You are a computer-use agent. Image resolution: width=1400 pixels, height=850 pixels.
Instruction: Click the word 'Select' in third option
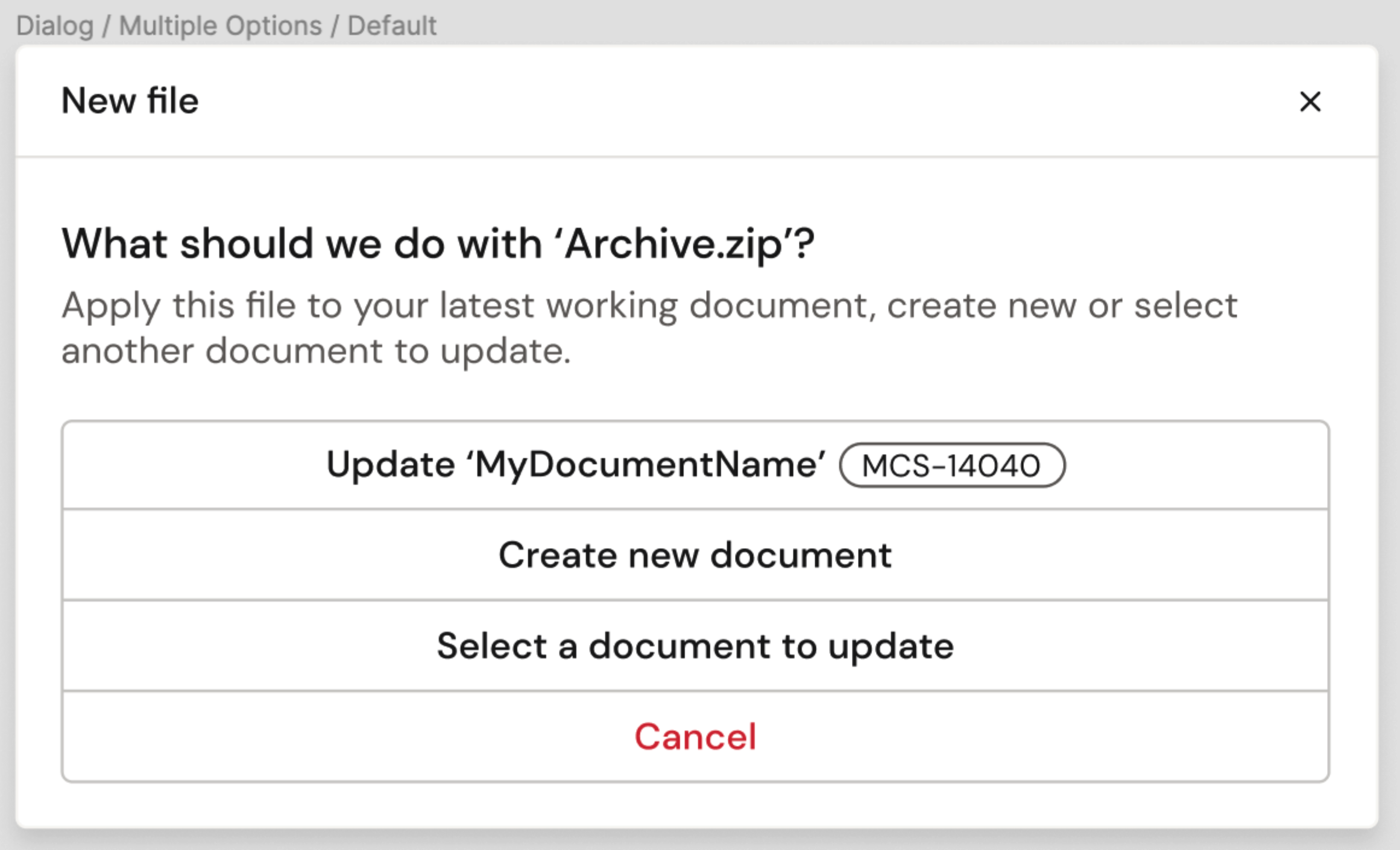tap(492, 646)
